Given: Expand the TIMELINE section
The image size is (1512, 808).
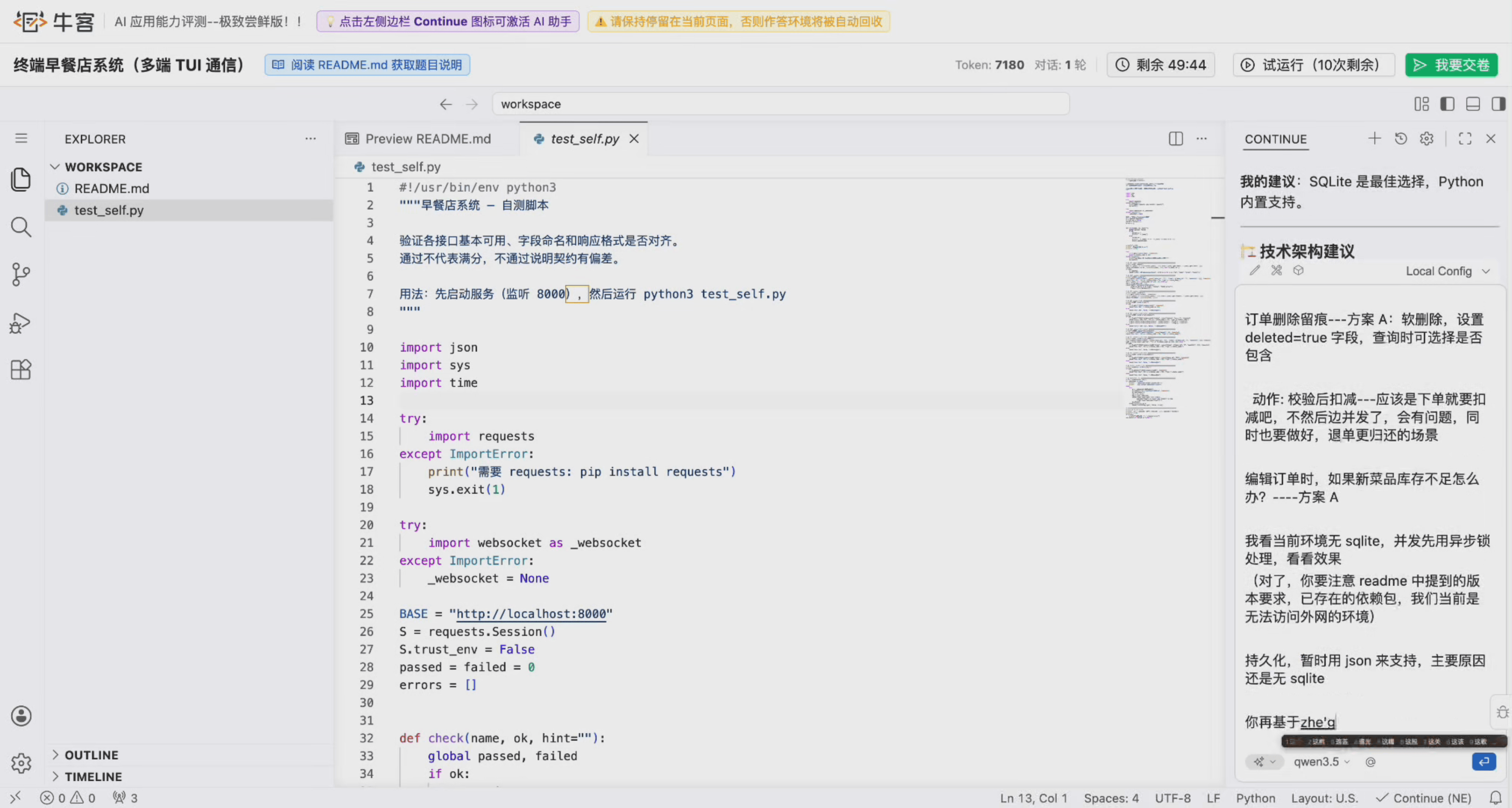Looking at the screenshot, I should (93, 776).
